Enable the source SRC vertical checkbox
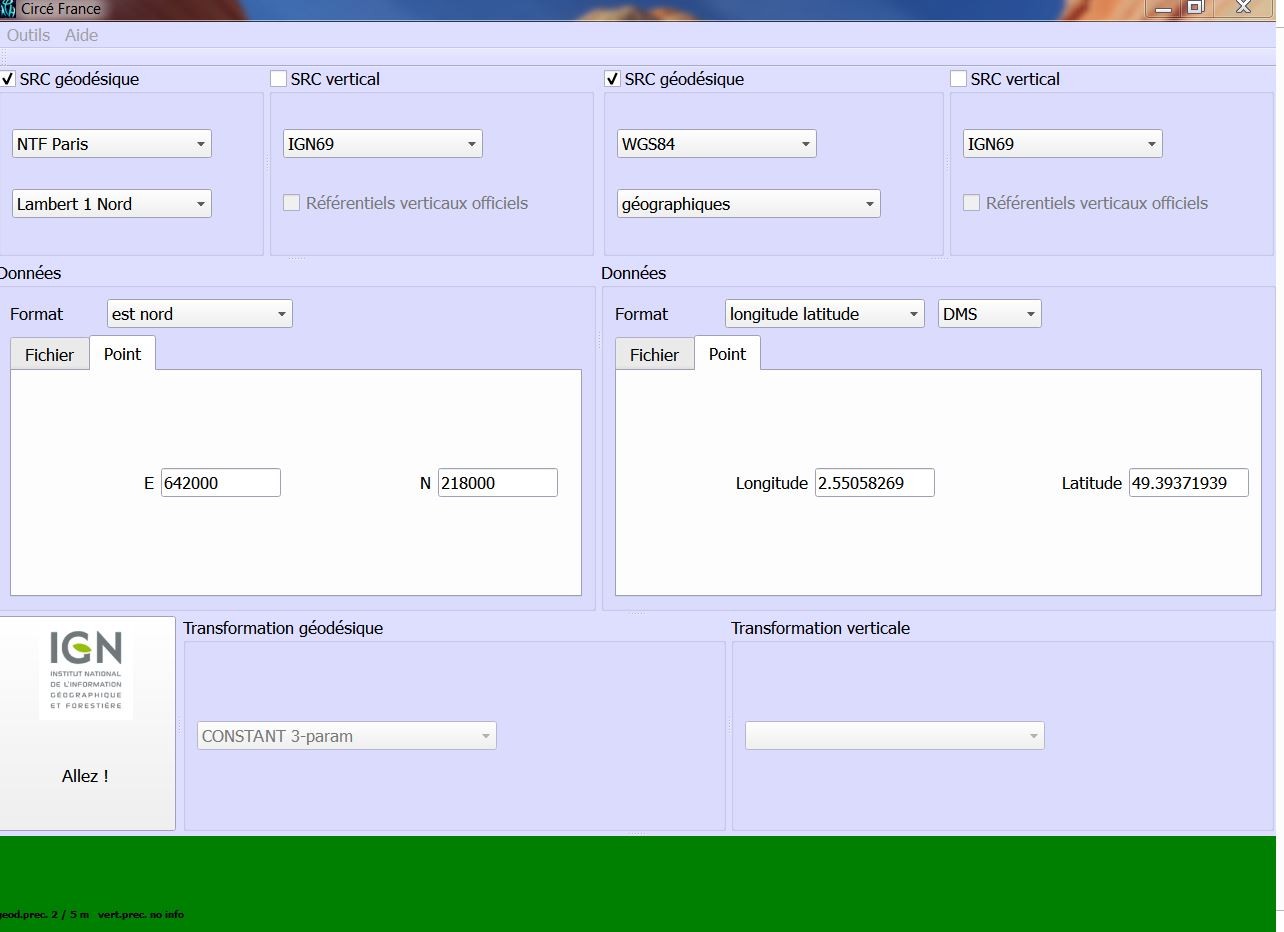The image size is (1284, 932). pos(279,79)
